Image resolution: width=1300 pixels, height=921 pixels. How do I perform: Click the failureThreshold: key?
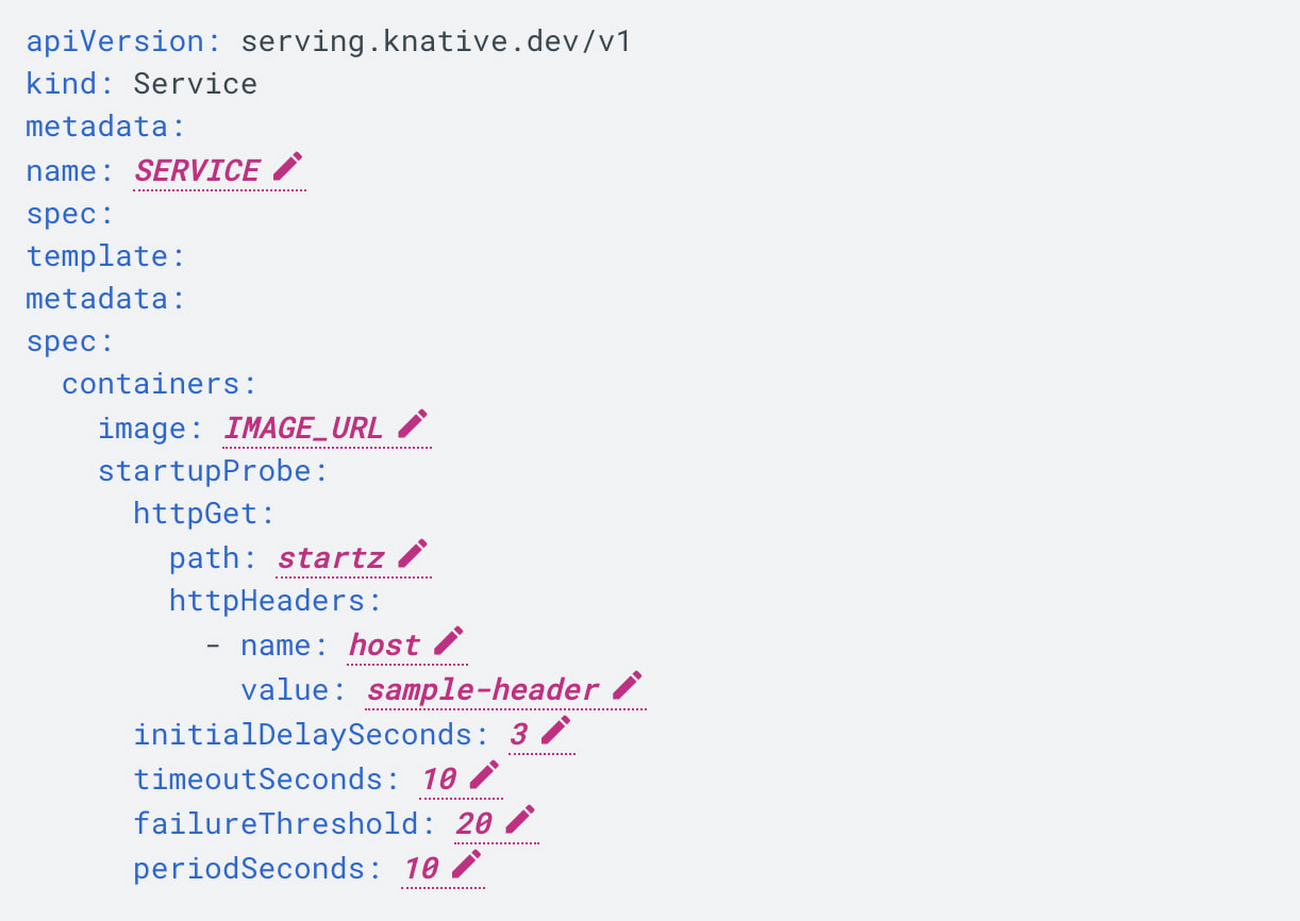coord(285,824)
